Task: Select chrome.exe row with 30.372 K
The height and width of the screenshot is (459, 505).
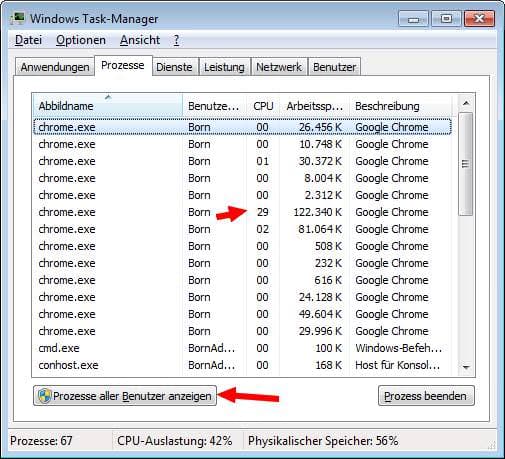Action: (x=242, y=161)
